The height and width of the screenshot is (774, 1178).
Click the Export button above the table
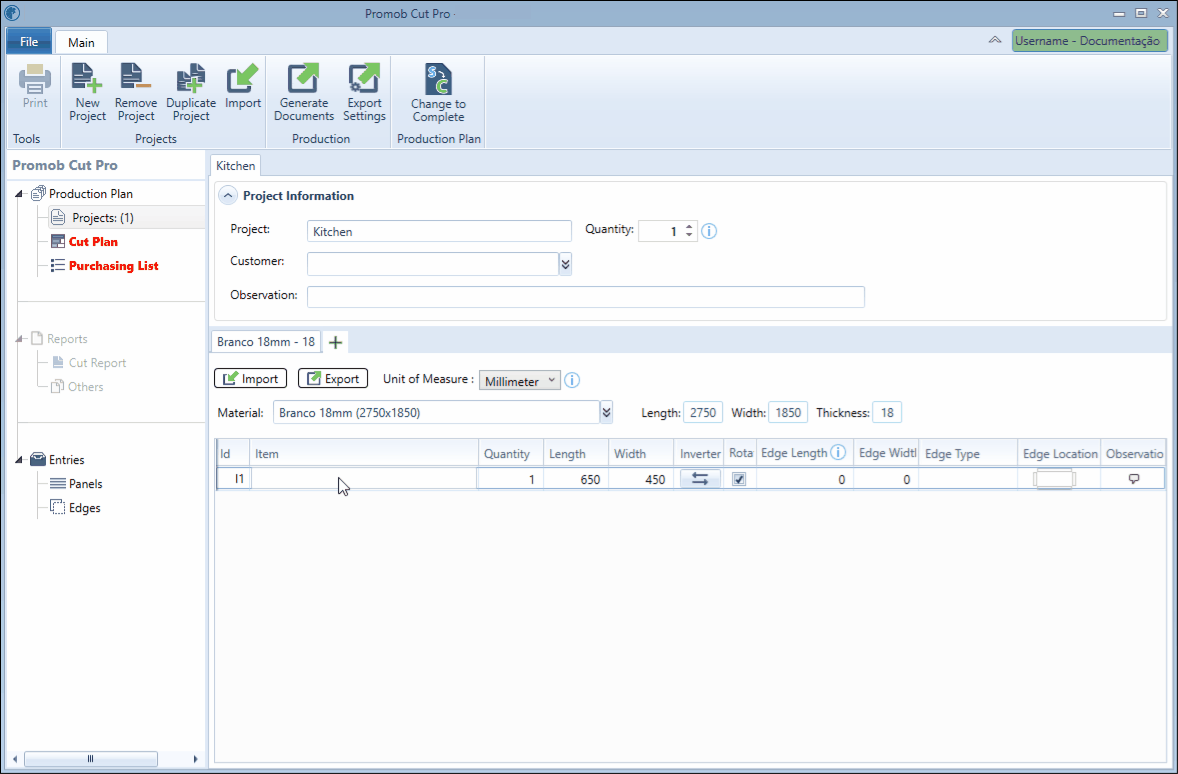click(333, 379)
